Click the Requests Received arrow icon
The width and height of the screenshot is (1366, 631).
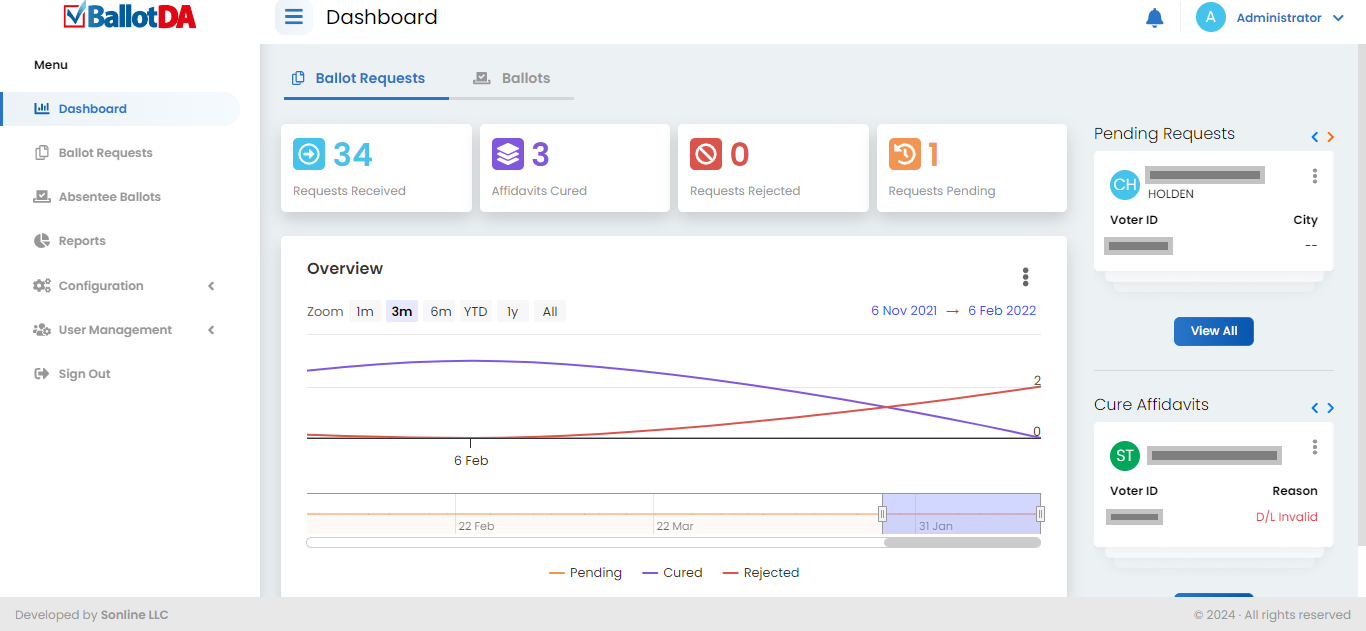coord(309,154)
